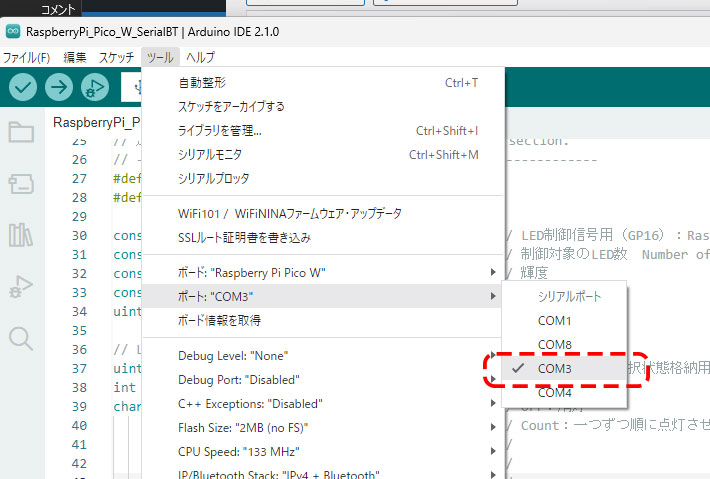Expand the C++ Exceptions: "Disabled" submenu
Image resolution: width=710 pixels, height=479 pixels.
point(322,404)
